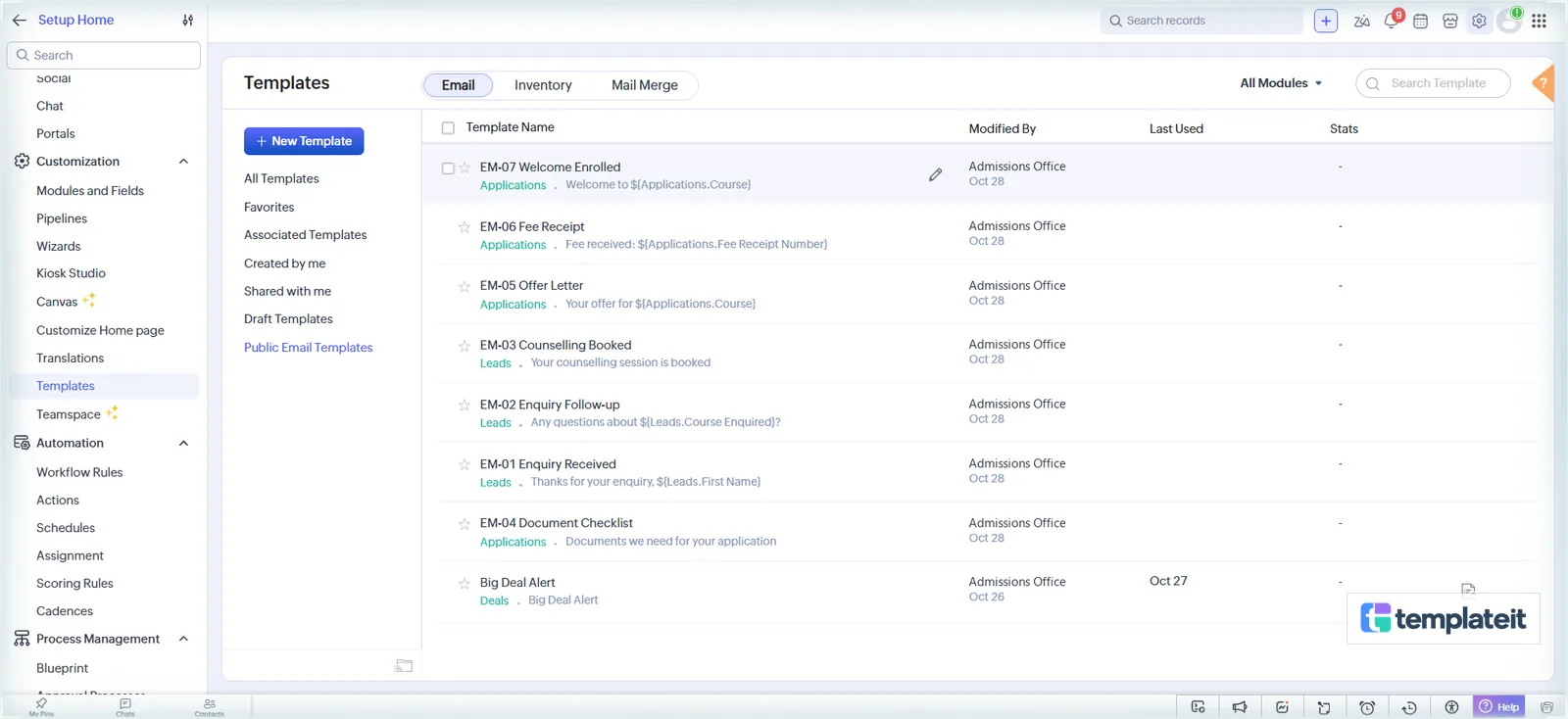The width and height of the screenshot is (1568, 719).
Task: Open the alarm clock reminders icon
Action: [1367, 707]
